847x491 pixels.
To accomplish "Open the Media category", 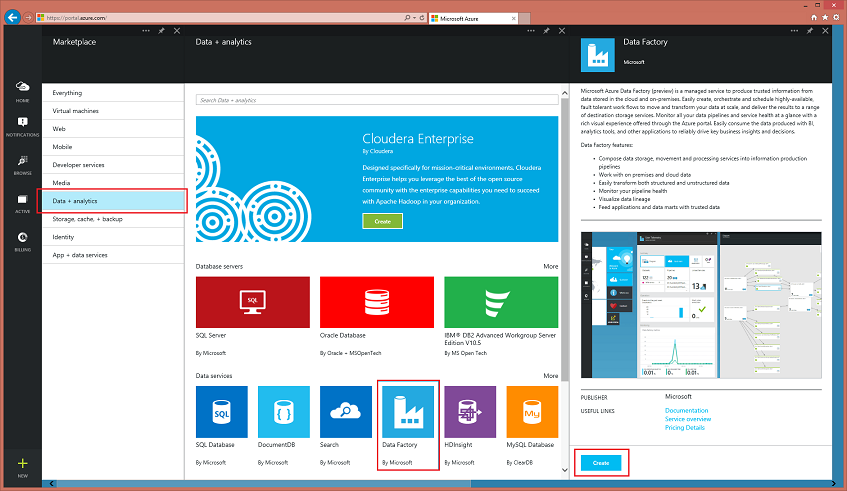I will click(x=113, y=183).
